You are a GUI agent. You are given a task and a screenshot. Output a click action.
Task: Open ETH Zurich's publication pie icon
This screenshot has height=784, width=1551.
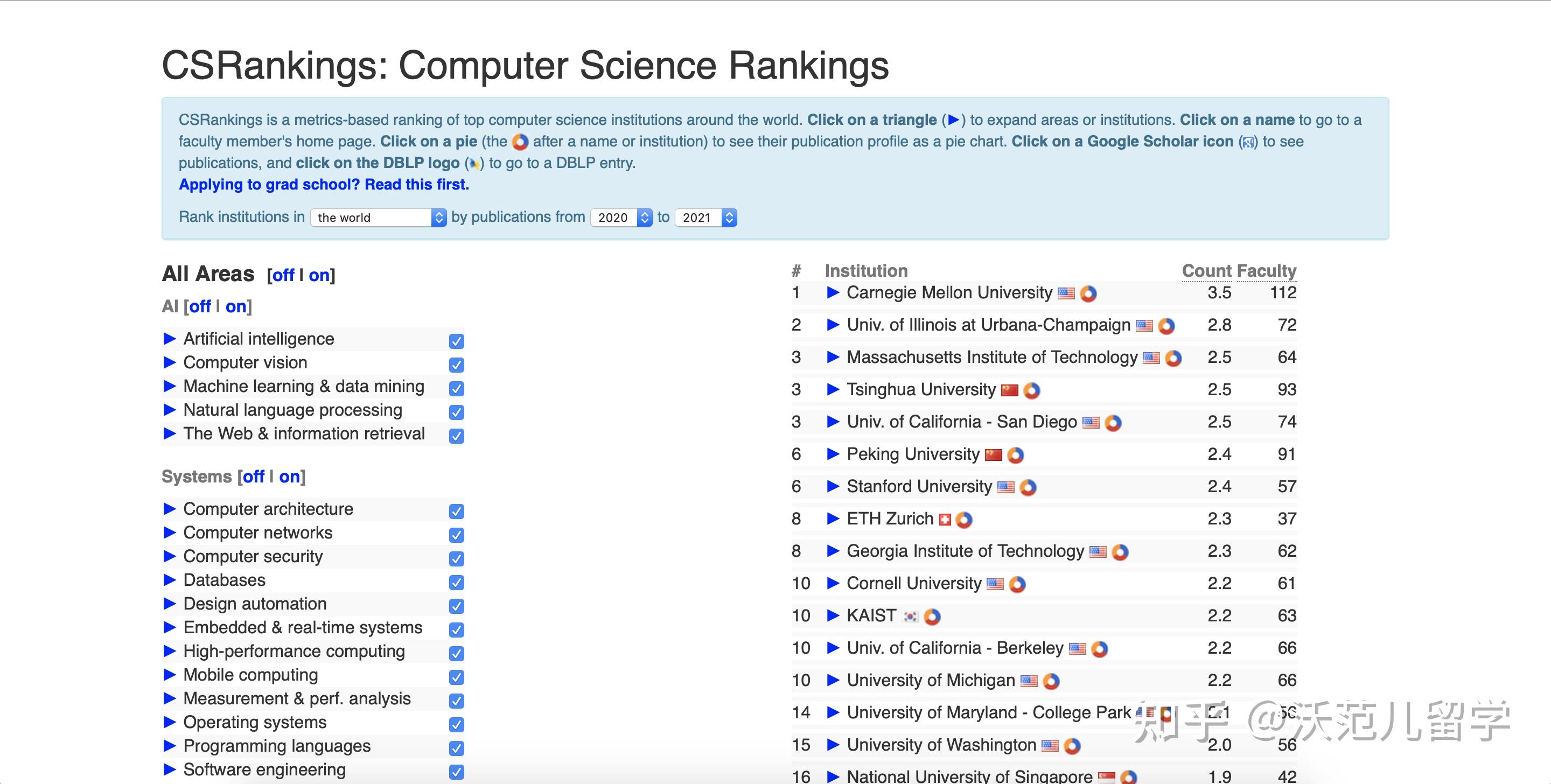[x=964, y=520]
